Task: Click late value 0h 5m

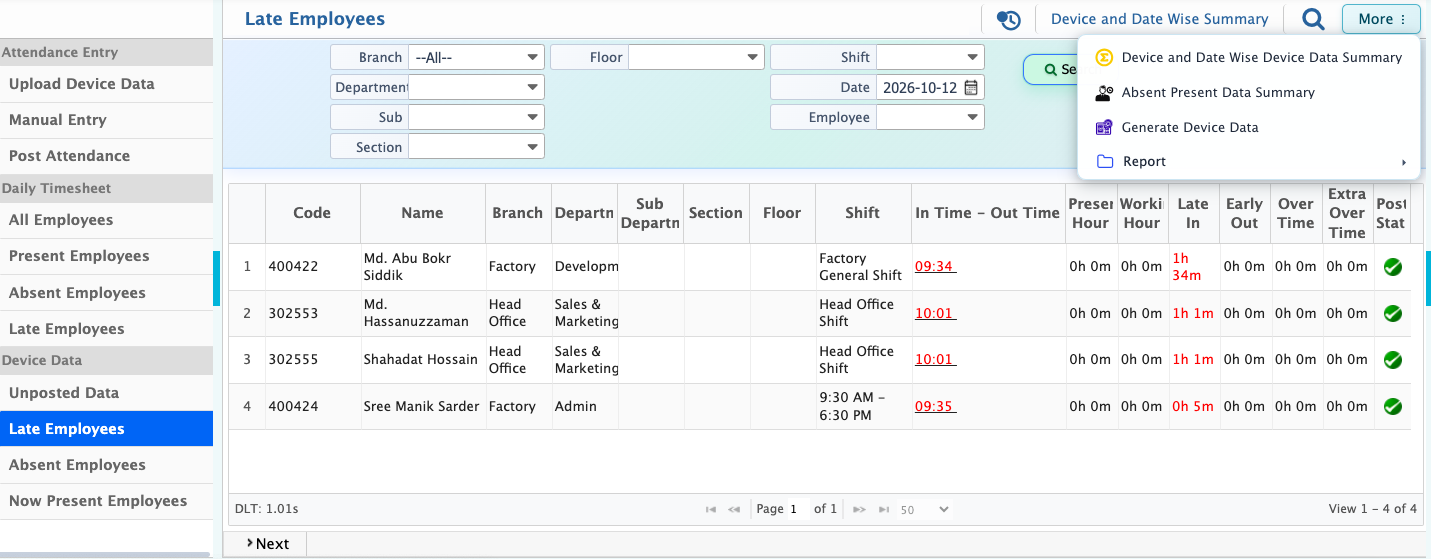Action: tap(1192, 406)
